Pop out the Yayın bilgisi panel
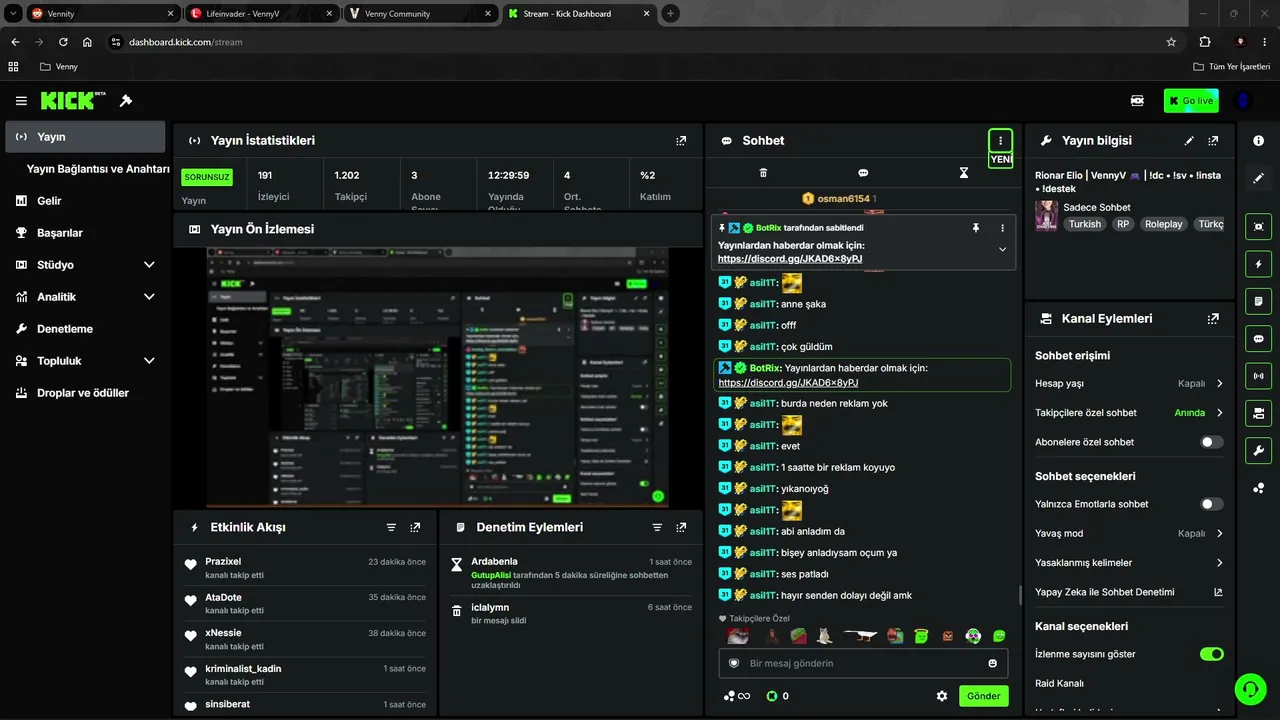The height and width of the screenshot is (720, 1280). point(1213,141)
